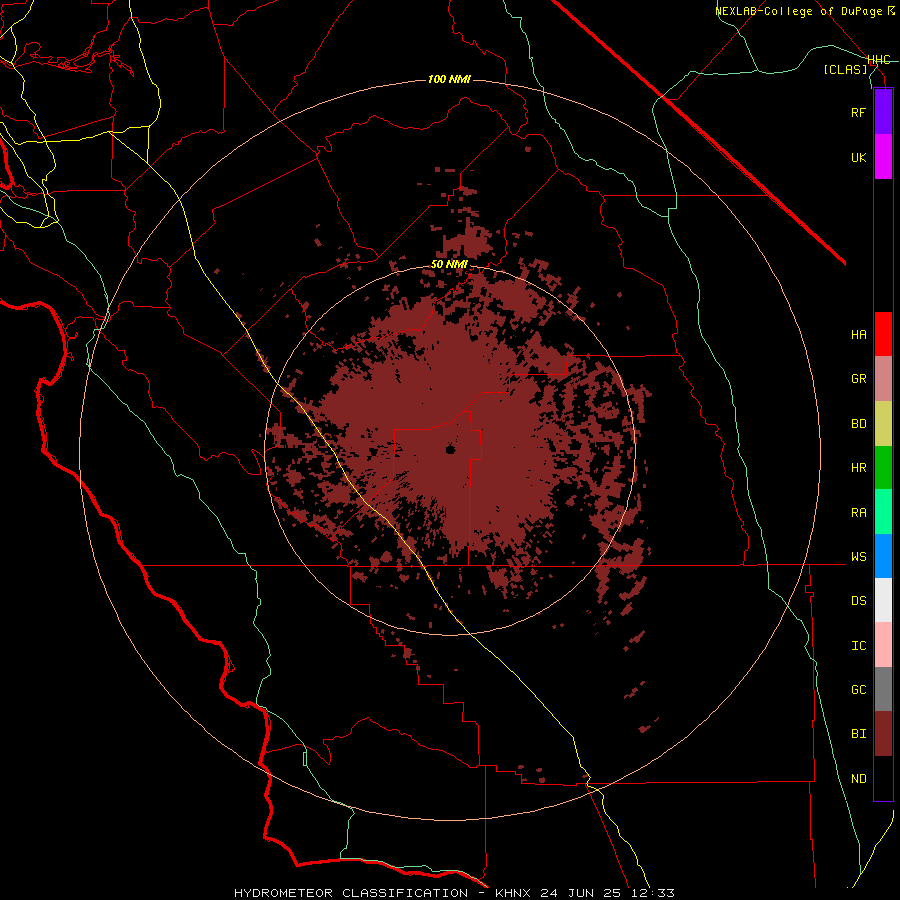Click the HHC product code label
Screen dimensions: 900x900
coord(879,60)
